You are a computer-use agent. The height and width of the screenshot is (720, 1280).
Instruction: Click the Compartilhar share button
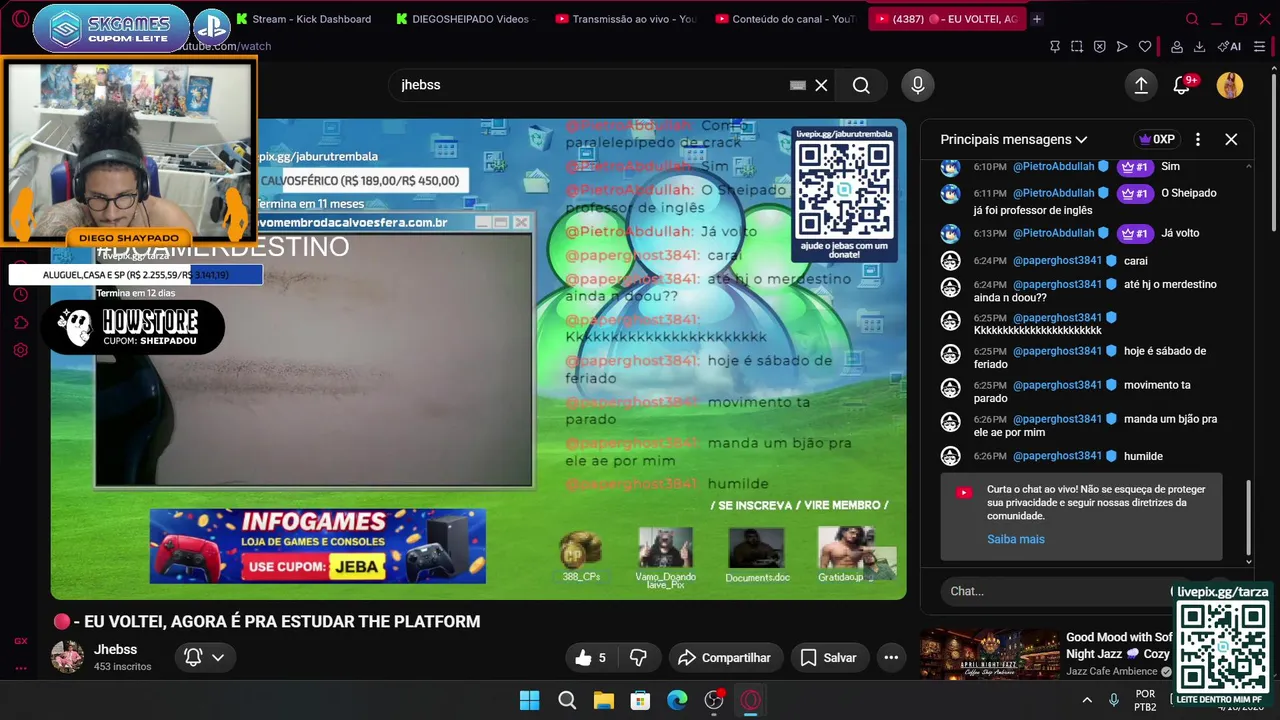(724, 657)
